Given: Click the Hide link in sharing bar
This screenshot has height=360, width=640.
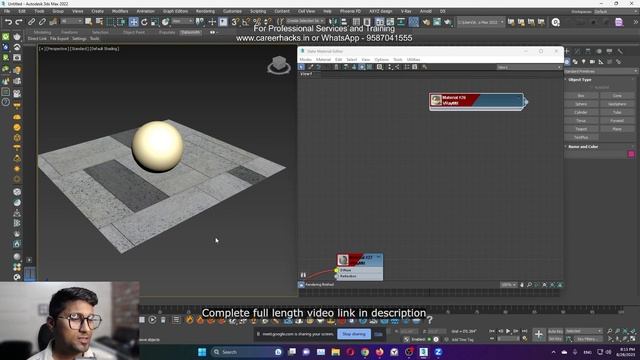Looking at the screenshot, I should [x=379, y=334].
